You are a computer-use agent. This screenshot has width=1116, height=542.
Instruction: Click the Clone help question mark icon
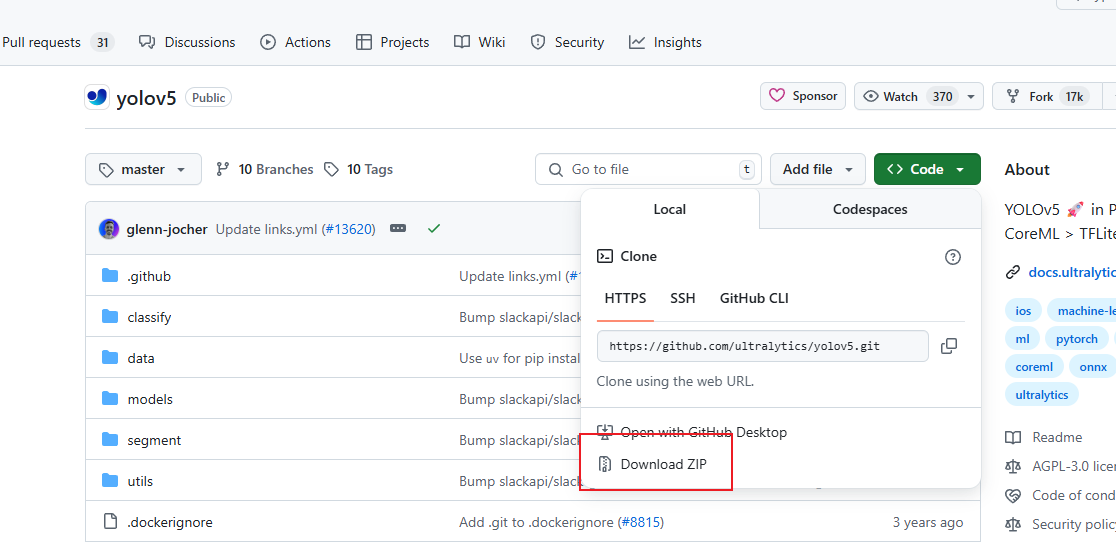tap(952, 257)
